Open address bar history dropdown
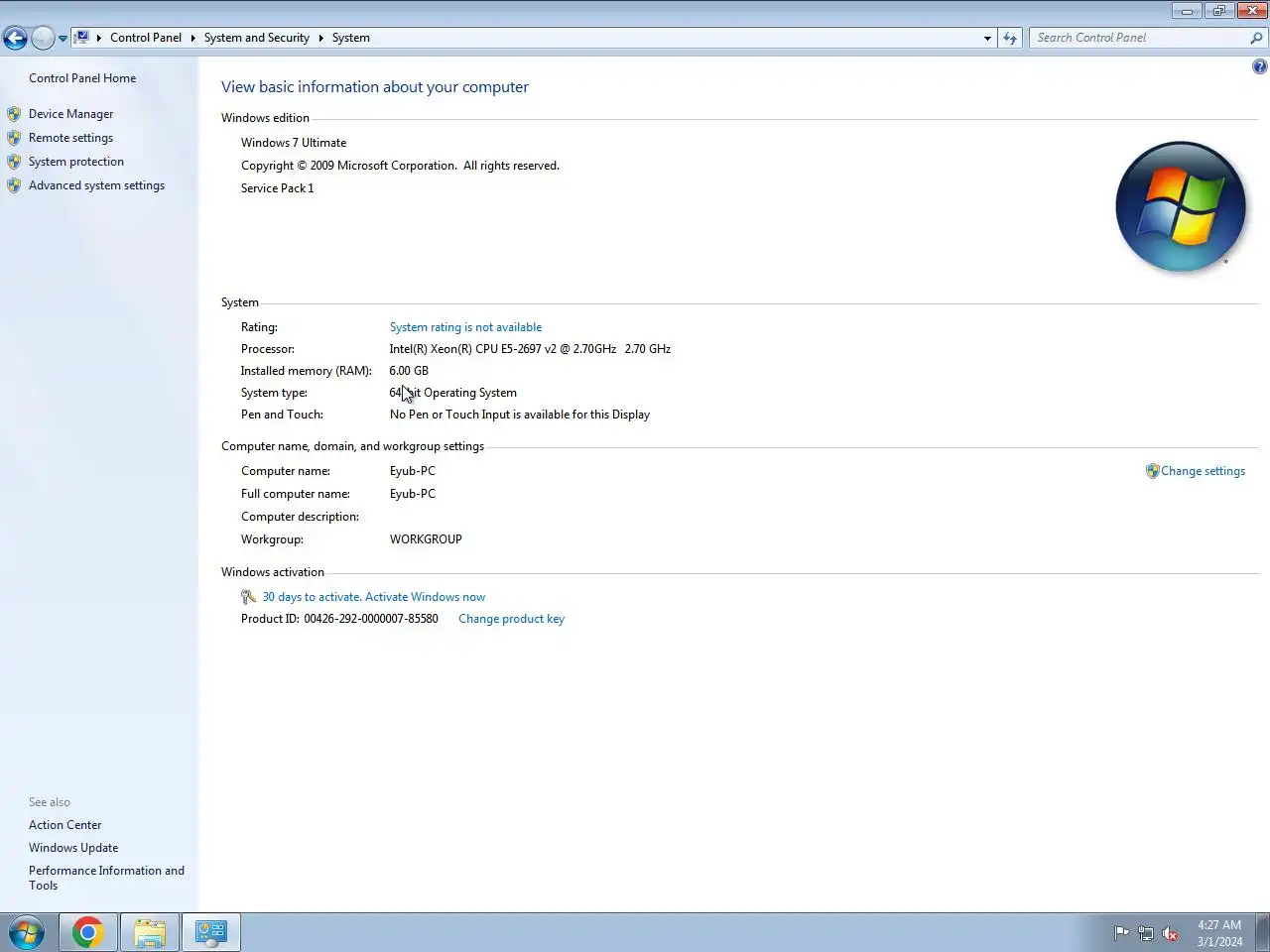The height and width of the screenshot is (952, 1270). (x=987, y=38)
